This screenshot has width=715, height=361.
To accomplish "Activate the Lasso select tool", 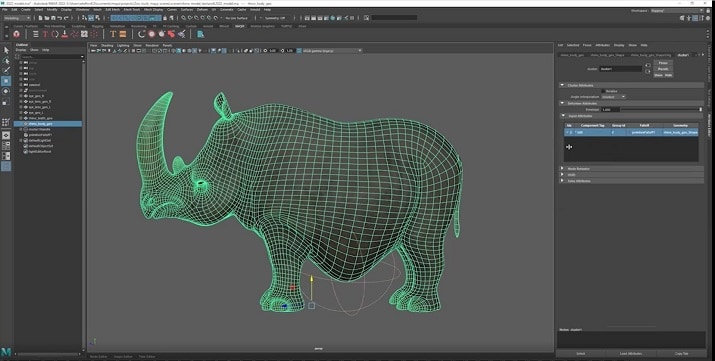I will pyautogui.click(x=6, y=61).
